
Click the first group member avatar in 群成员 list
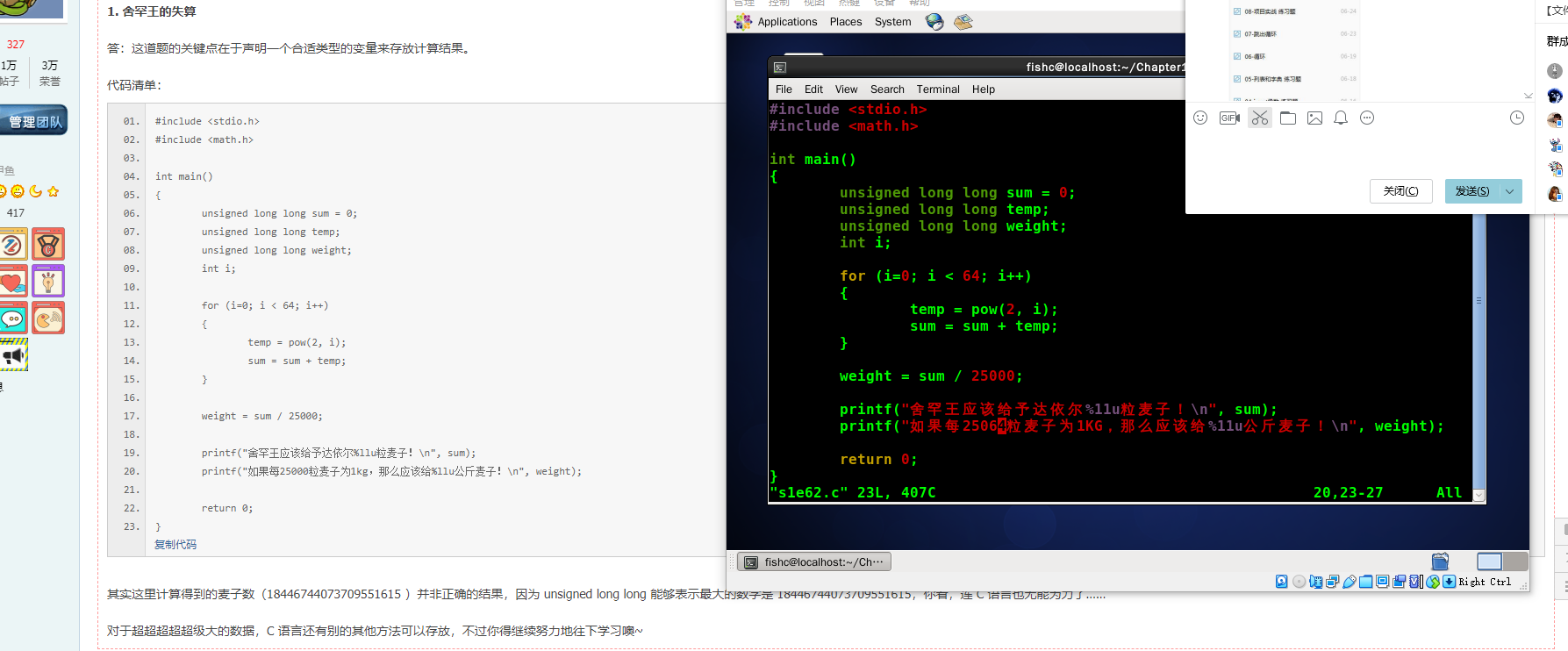pos(1555,71)
